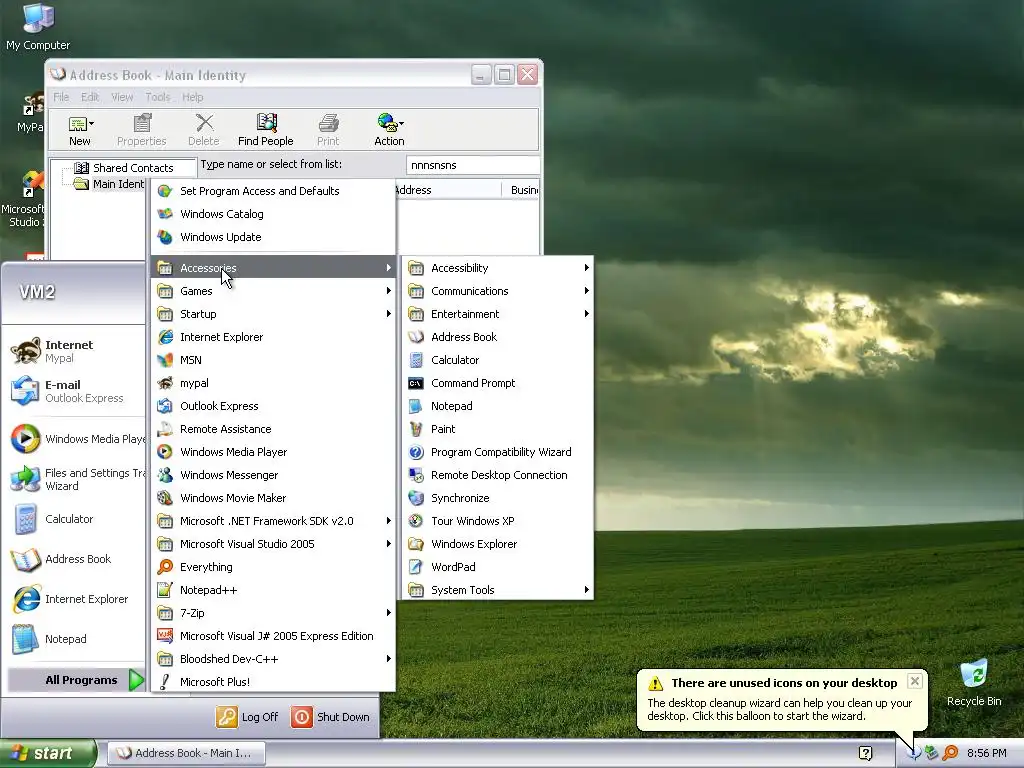Expand the Bloodshed Dev-C++ folder

pyautogui.click(x=273, y=659)
